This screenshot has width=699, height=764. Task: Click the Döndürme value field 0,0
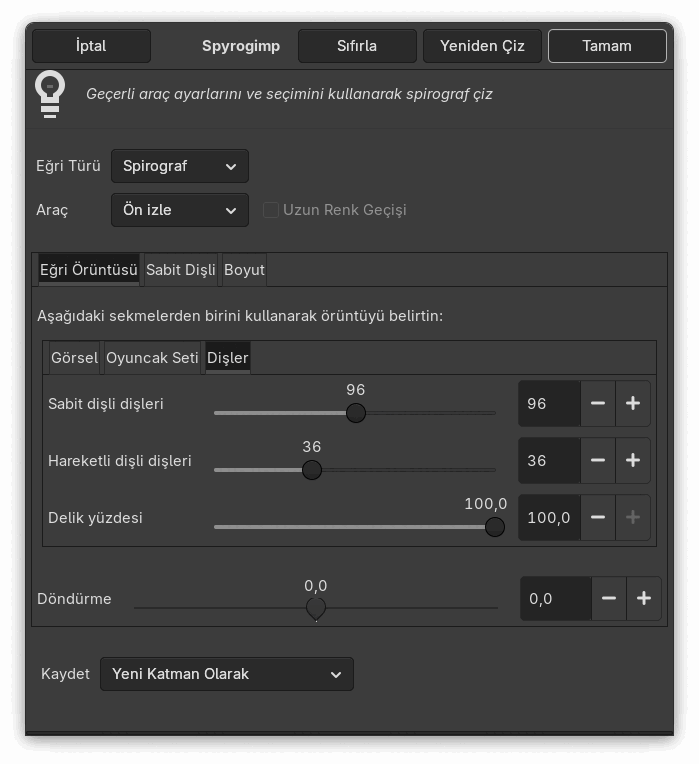click(556, 598)
